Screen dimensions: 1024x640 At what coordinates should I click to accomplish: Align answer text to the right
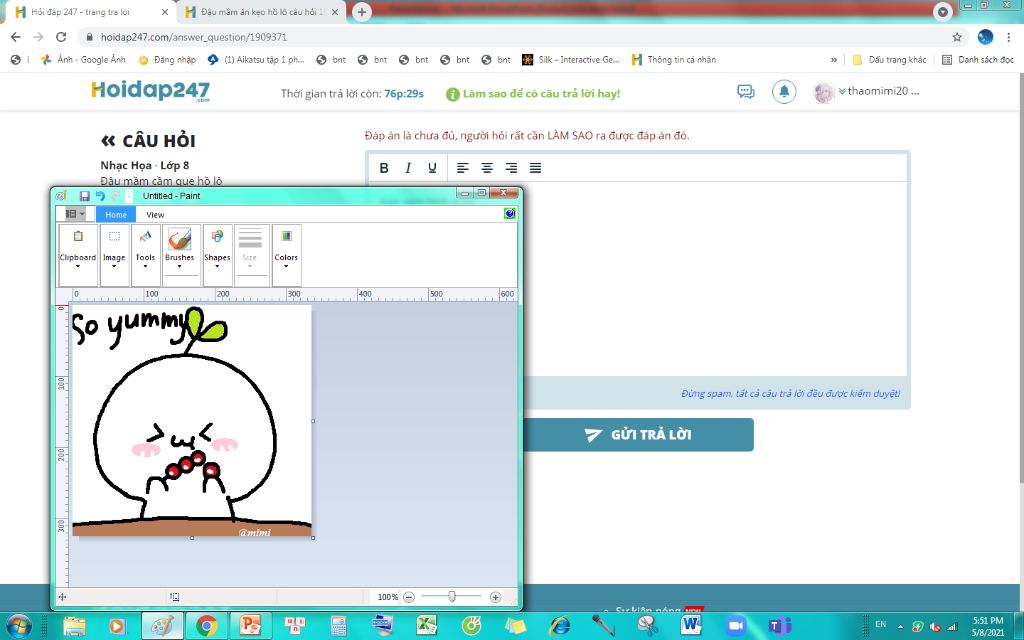click(x=511, y=168)
